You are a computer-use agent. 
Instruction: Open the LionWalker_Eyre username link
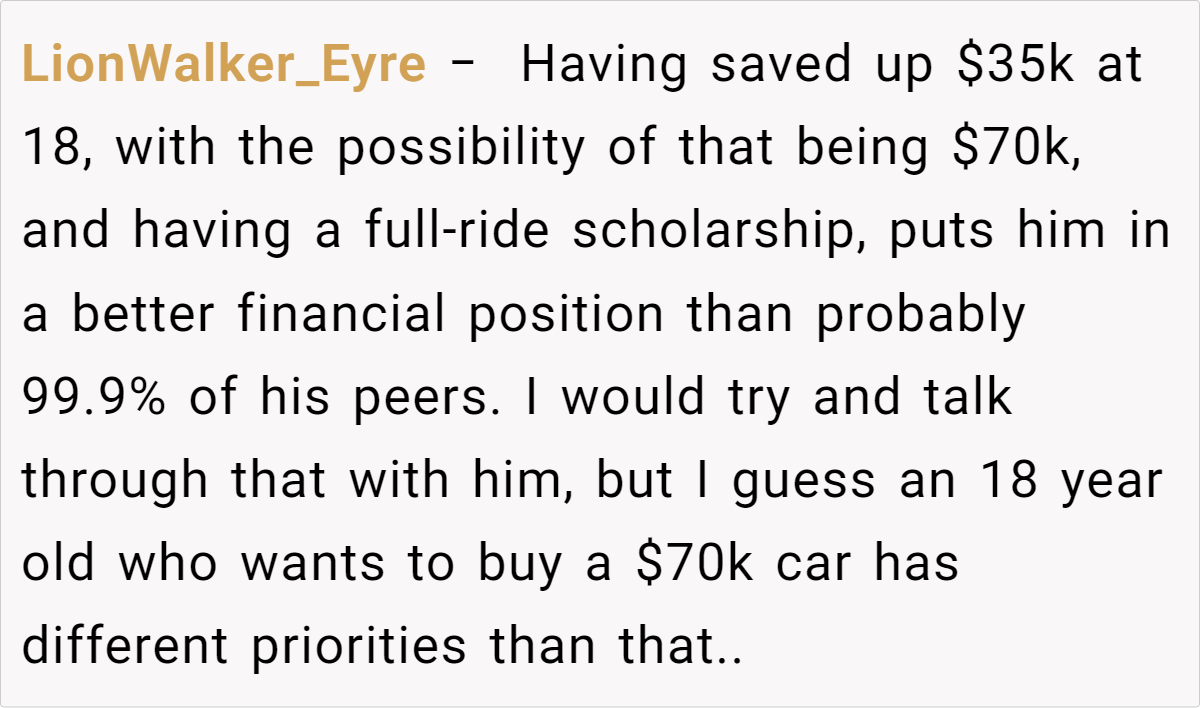click(223, 66)
